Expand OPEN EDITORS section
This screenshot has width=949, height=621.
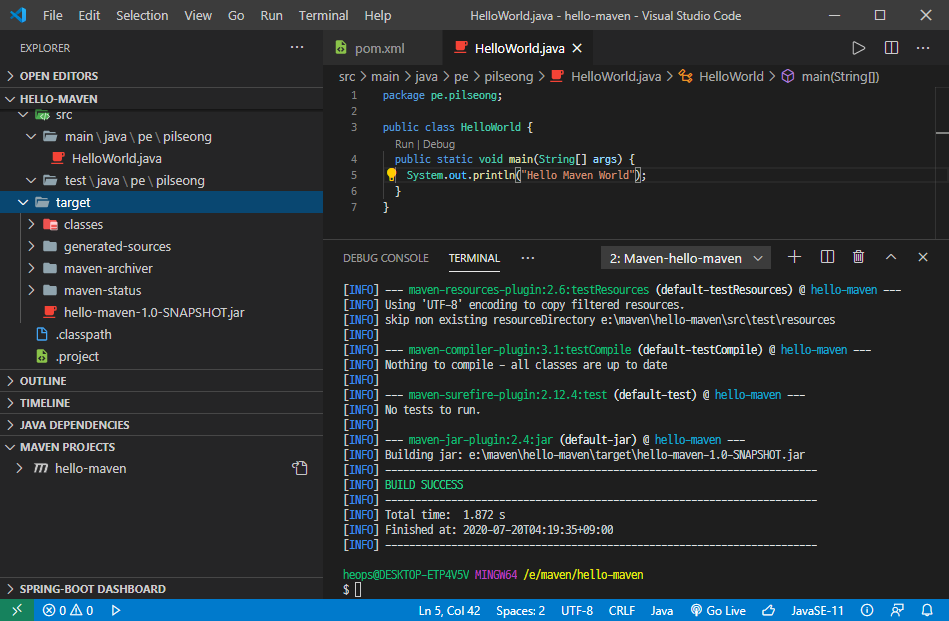pyautogui.click(x=162, y=76)
